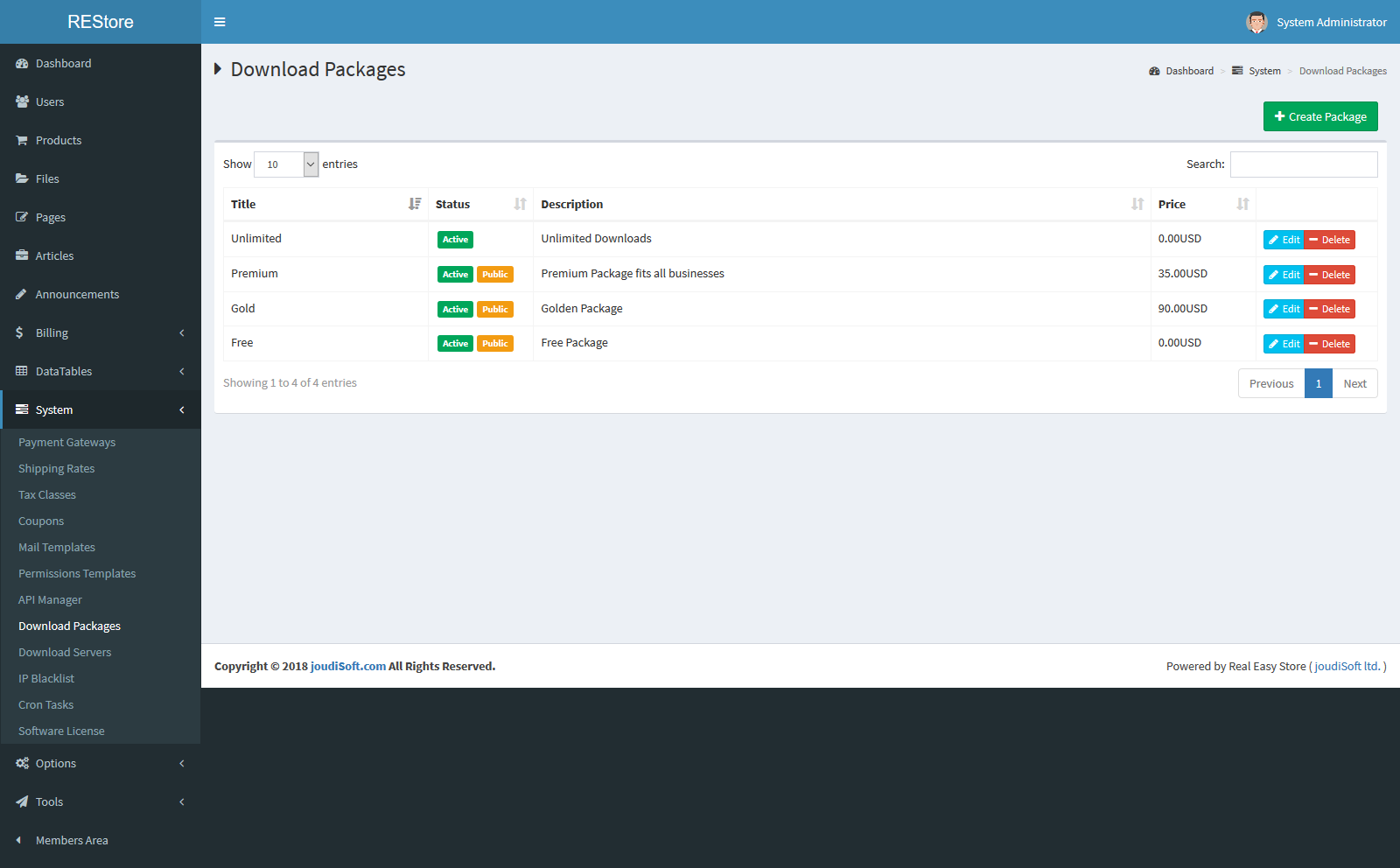Go to Next page of results
The image size is (1400, 868).
1354,383
